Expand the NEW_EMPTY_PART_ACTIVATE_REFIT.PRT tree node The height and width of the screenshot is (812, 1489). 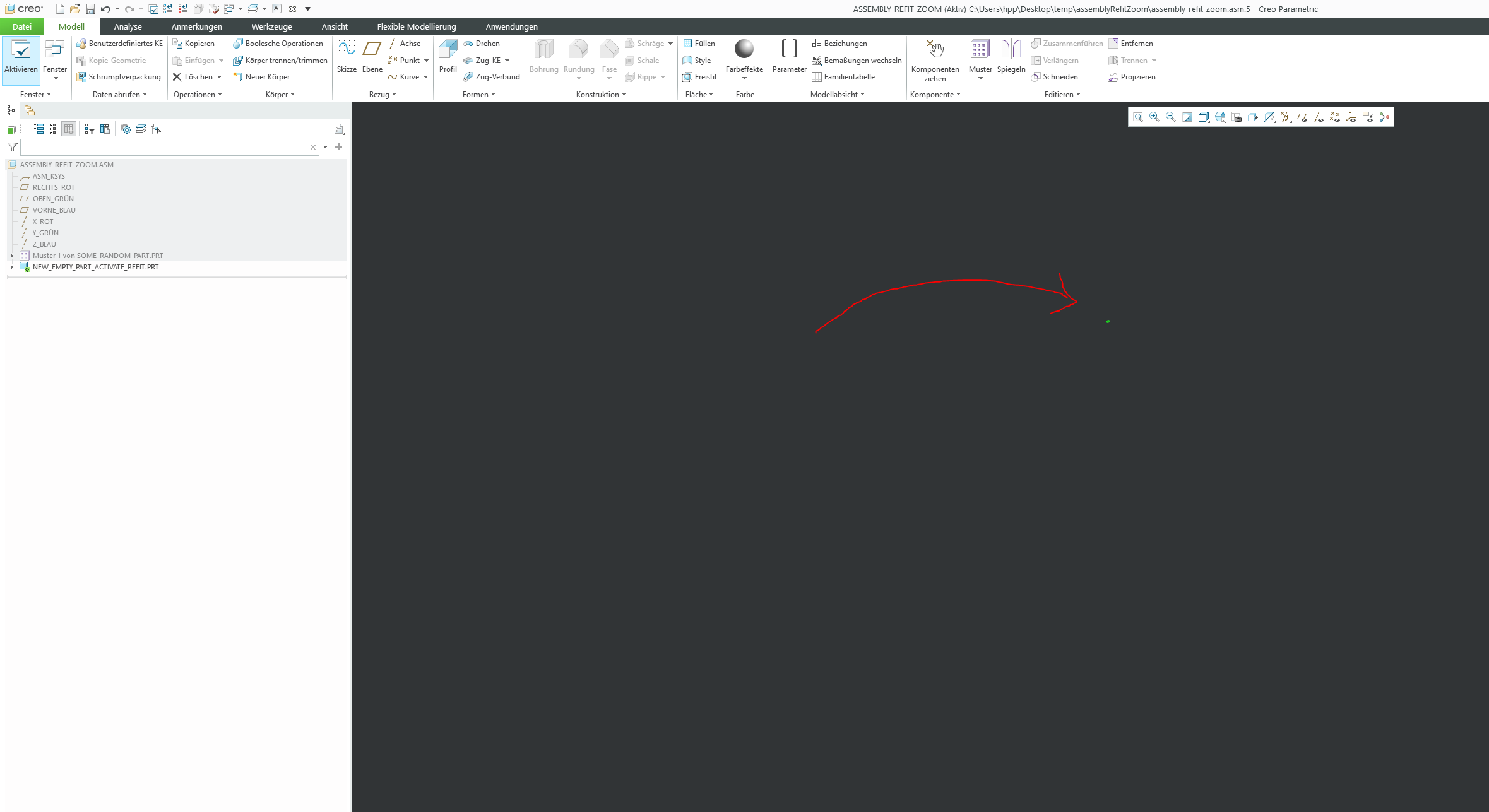point(11,266)
